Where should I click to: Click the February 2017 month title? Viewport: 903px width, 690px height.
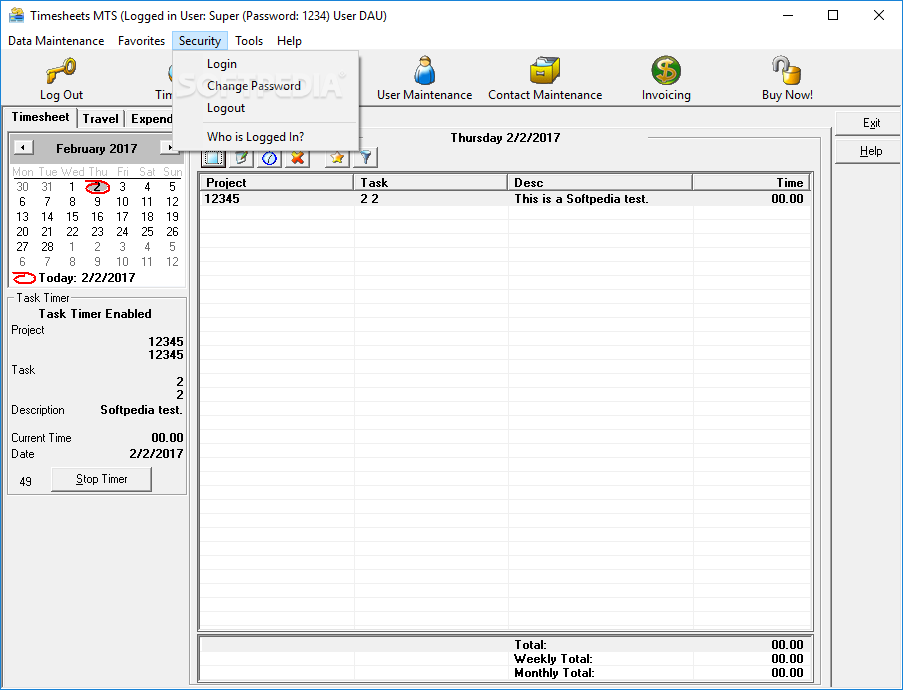(x=96, y=149)
